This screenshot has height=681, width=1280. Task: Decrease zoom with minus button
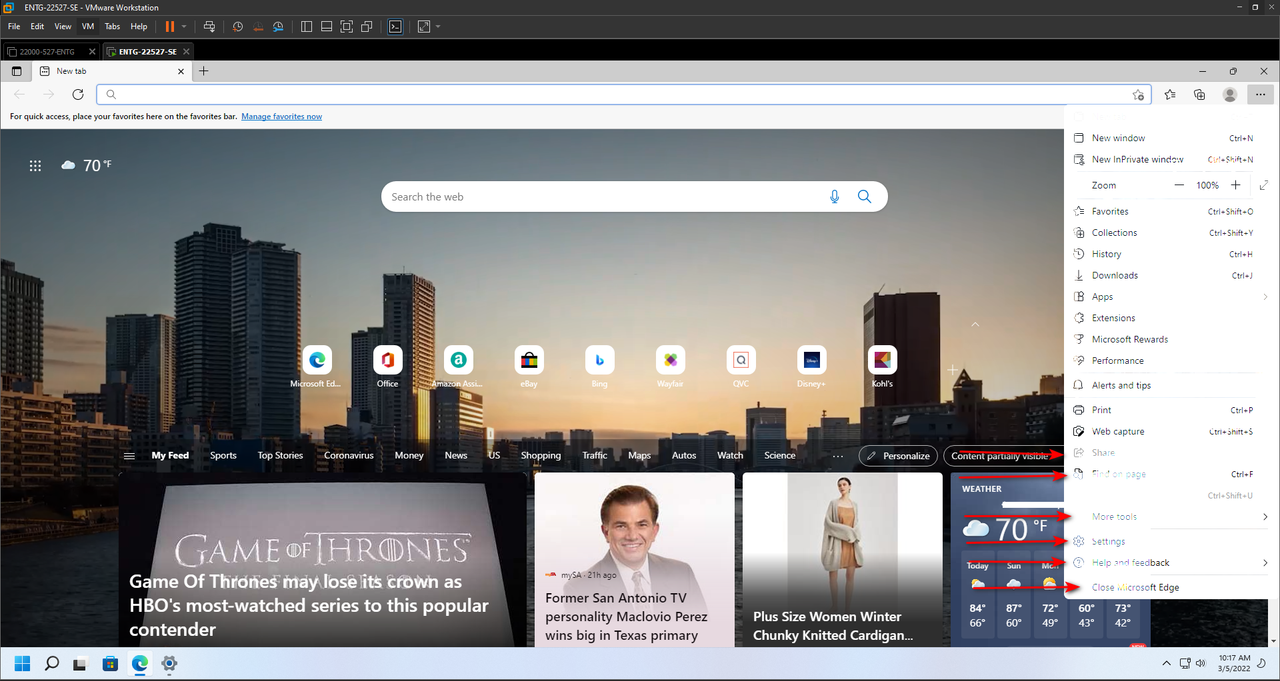(x=1179, y=185)
